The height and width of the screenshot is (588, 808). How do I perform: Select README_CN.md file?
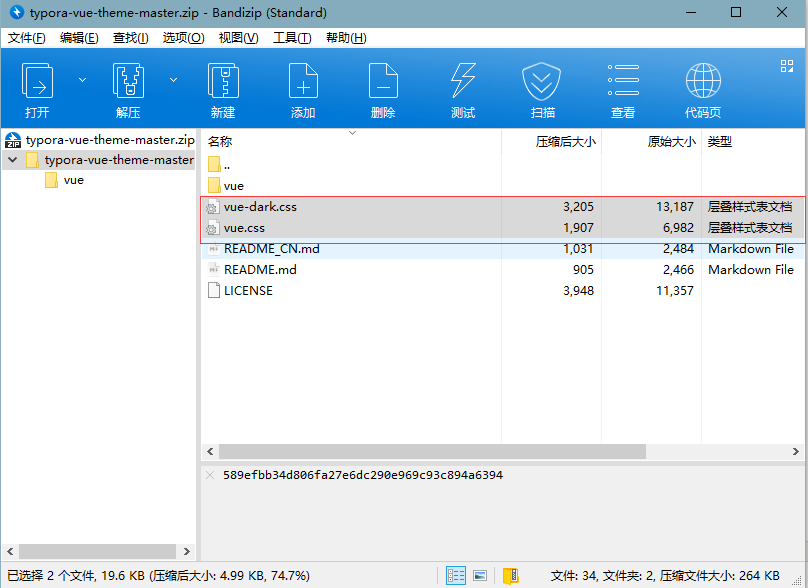(502, 249)
